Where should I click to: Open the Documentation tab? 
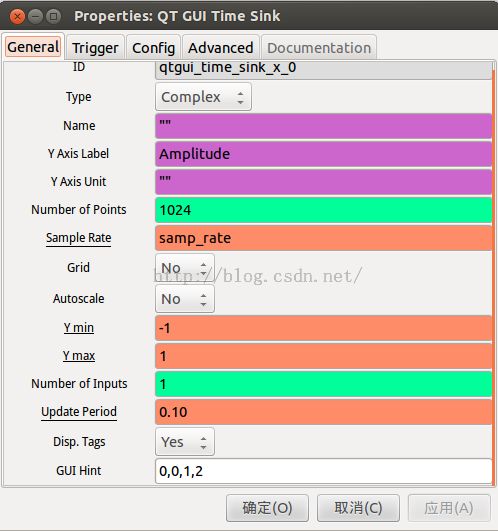[x=319, y=48]
